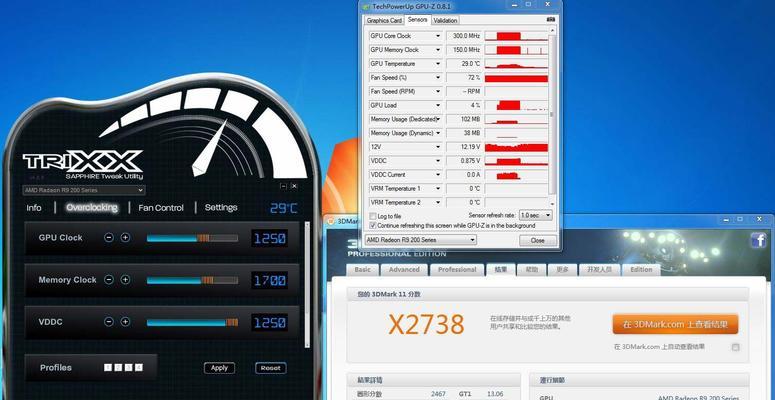Click the TRIXX overclocking panel scrollbar
The width and height of the screenshot is (775, 400).
pos(308,284)
